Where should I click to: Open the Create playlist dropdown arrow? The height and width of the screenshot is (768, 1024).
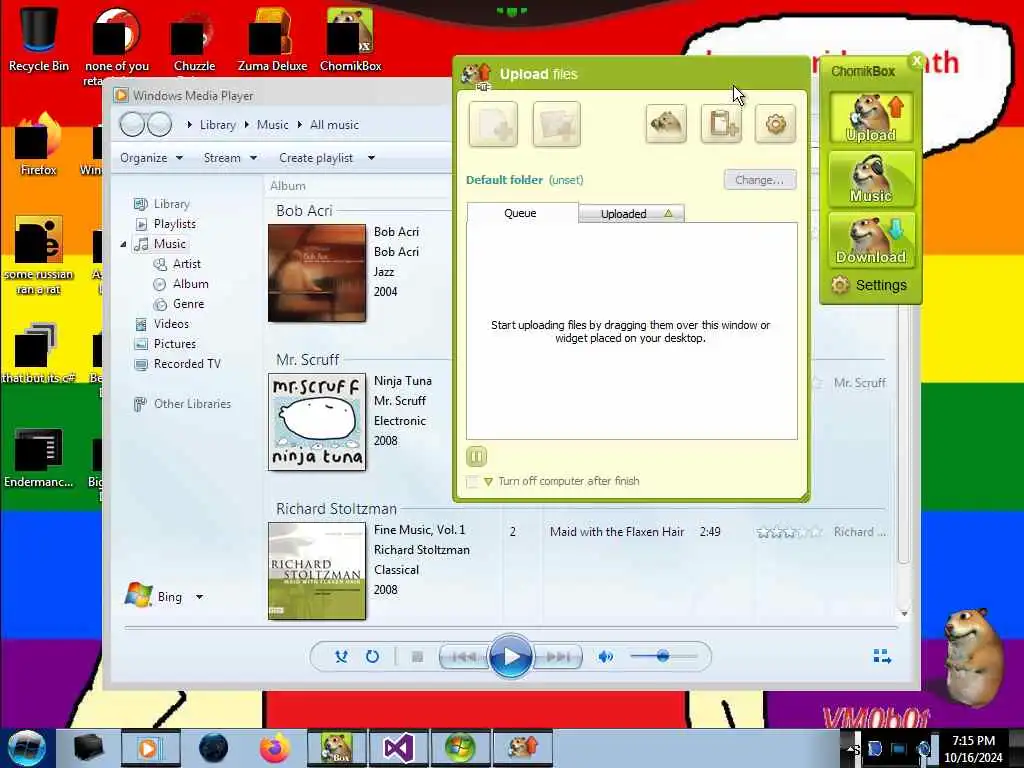371,158
